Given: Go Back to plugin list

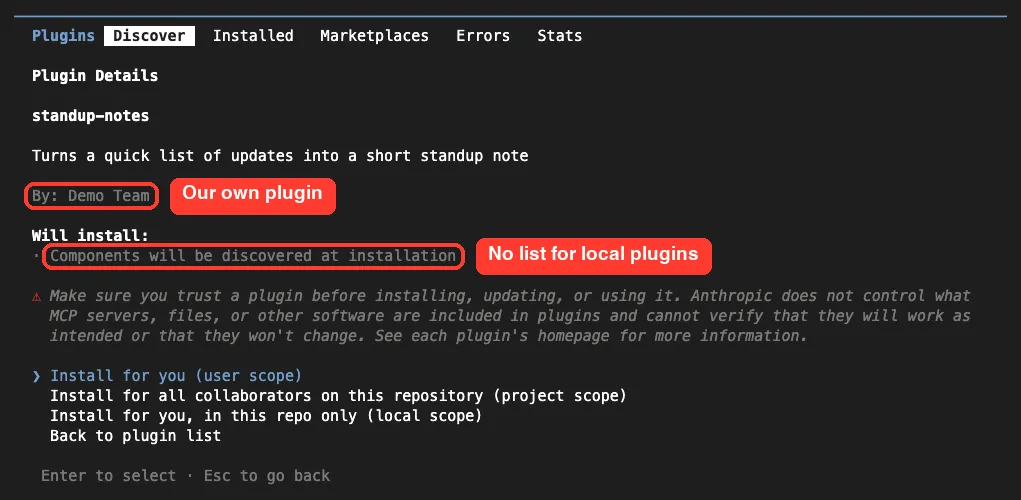Looking at the screenshot, I should tap(135, 436).
